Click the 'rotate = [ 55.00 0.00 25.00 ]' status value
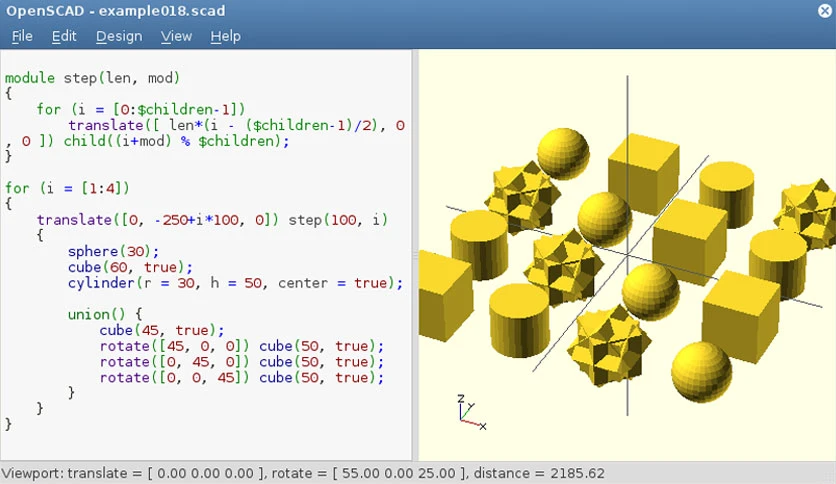 [x=369, y=473]
